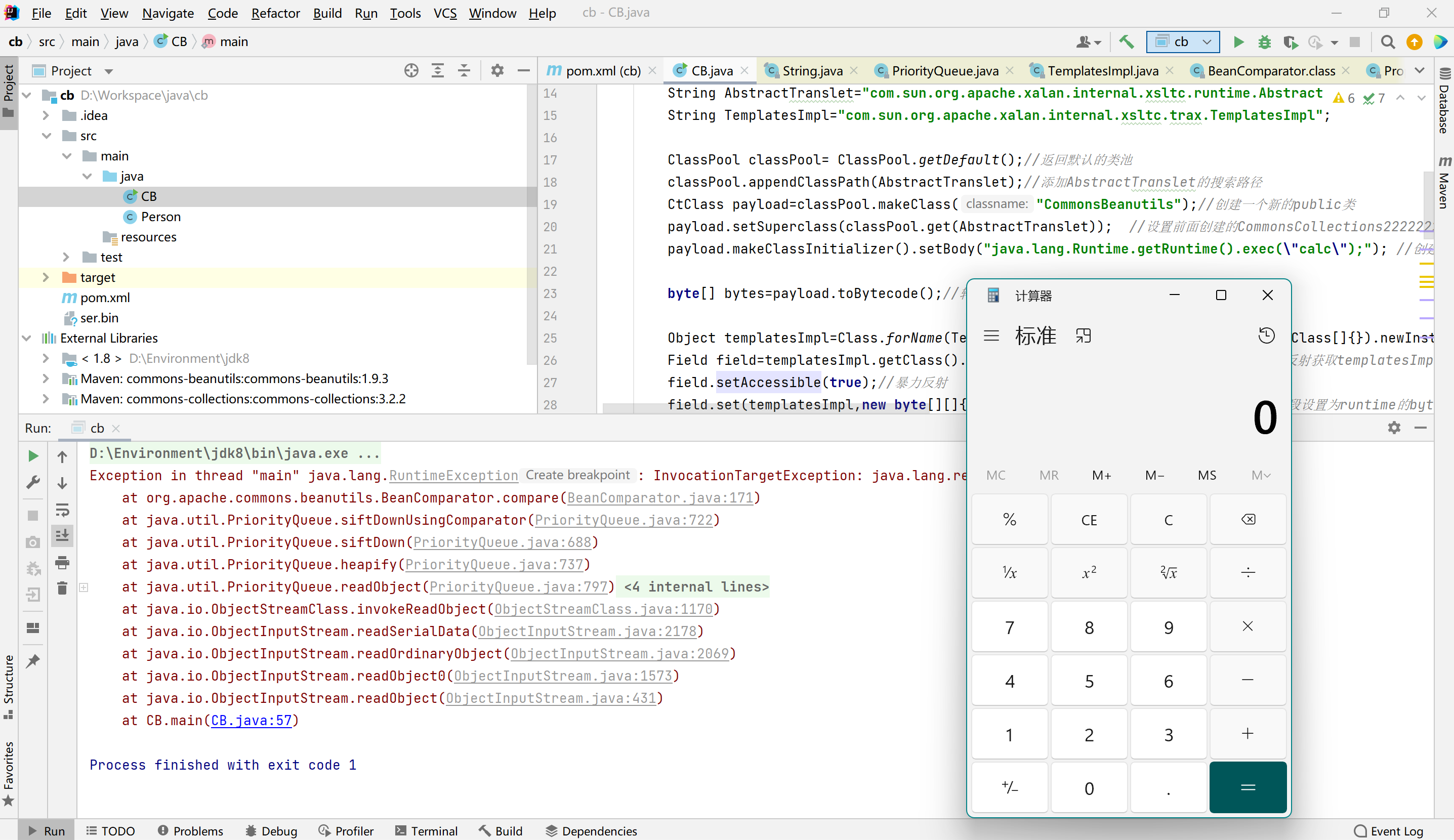Click Collapse All in Project panel
The image size is (1454, 840).
pos(464,70)
